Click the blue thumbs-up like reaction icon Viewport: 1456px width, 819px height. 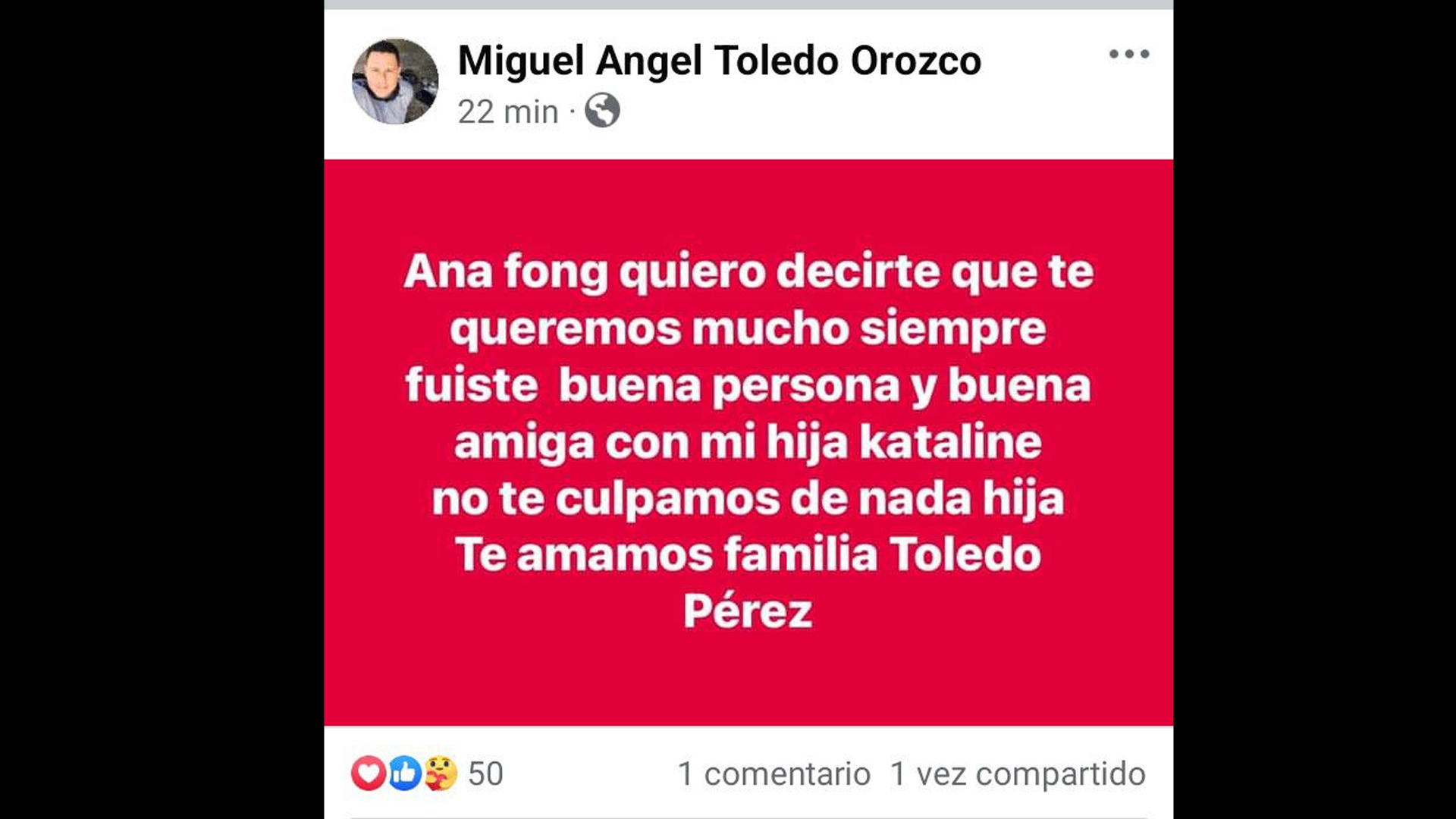click(x=405, y=773)
